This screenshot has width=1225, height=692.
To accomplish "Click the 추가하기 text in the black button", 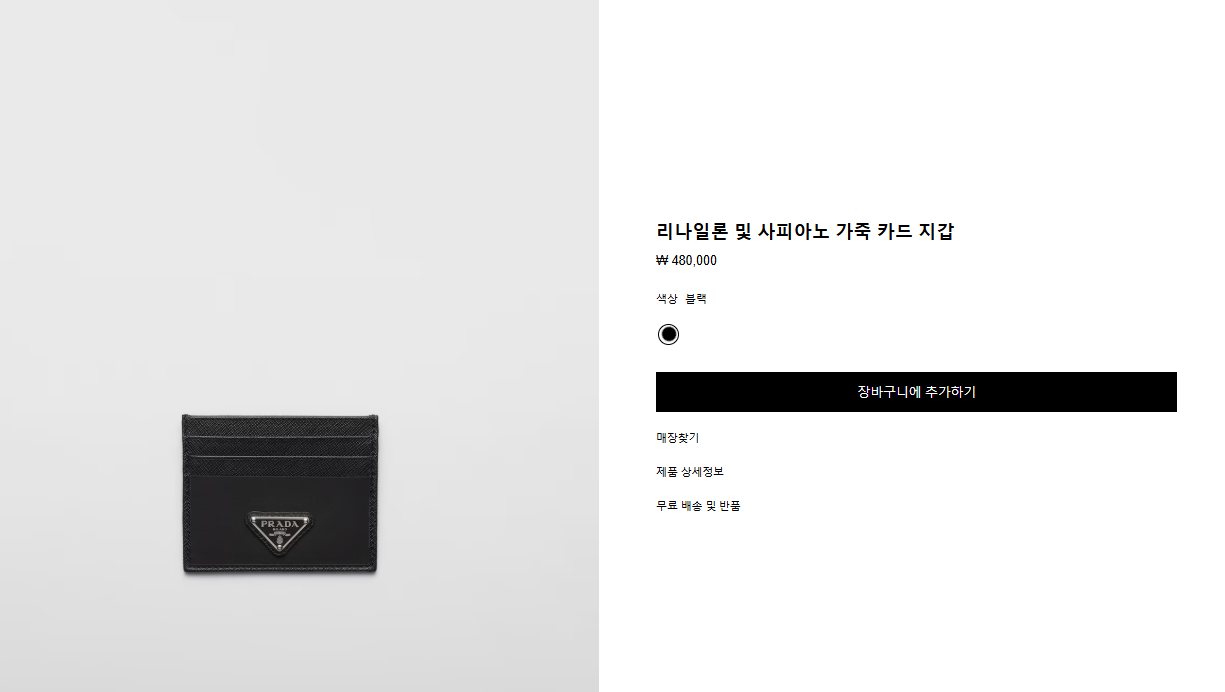I will [x=950, y=392].
